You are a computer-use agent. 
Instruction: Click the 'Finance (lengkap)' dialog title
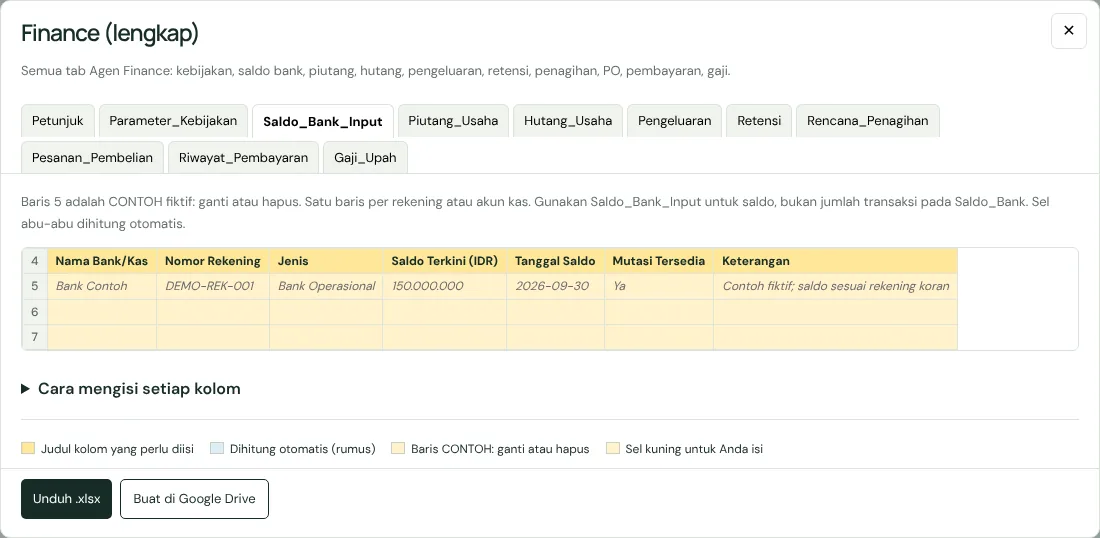(x=110, y=33)
